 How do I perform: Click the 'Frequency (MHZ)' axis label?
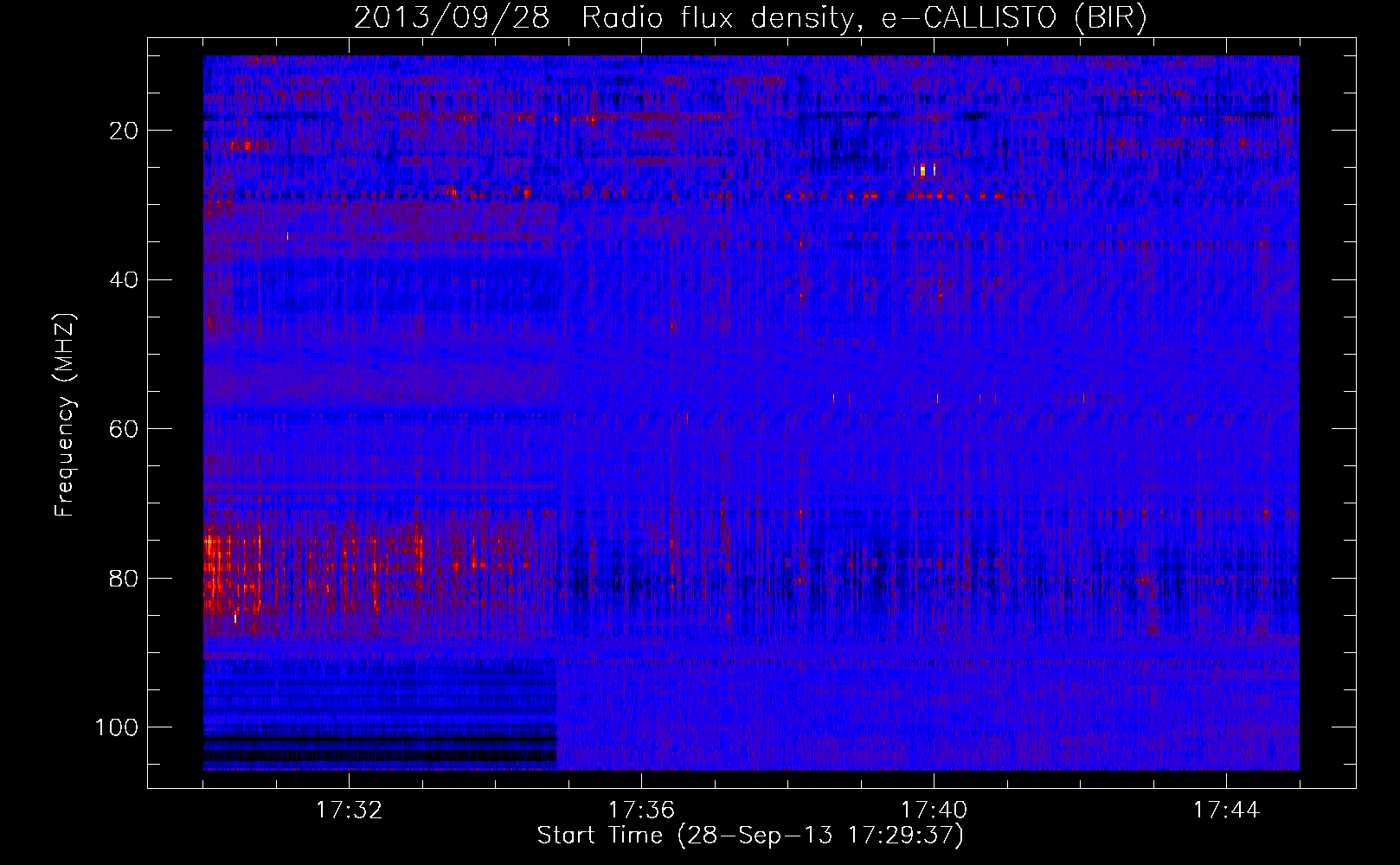(x=65, y=415)
